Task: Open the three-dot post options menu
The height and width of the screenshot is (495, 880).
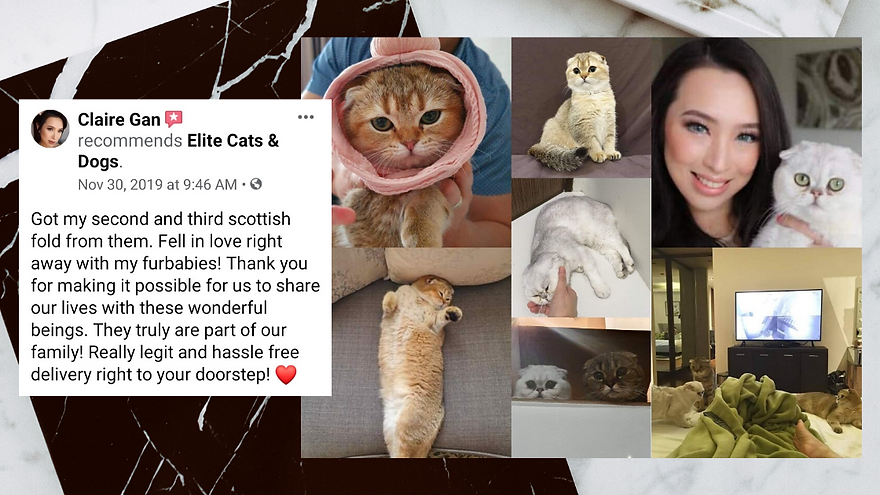Action: [x=305, y=117]
